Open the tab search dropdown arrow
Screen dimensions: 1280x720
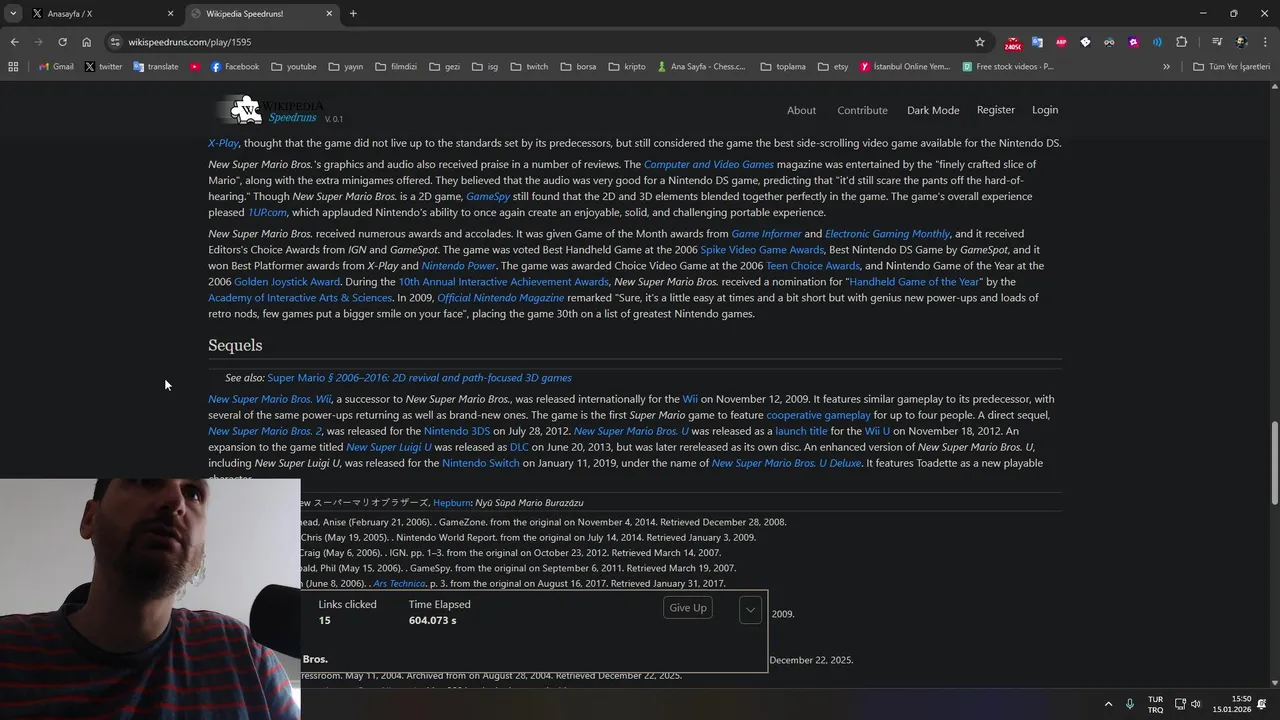(13, 13)
